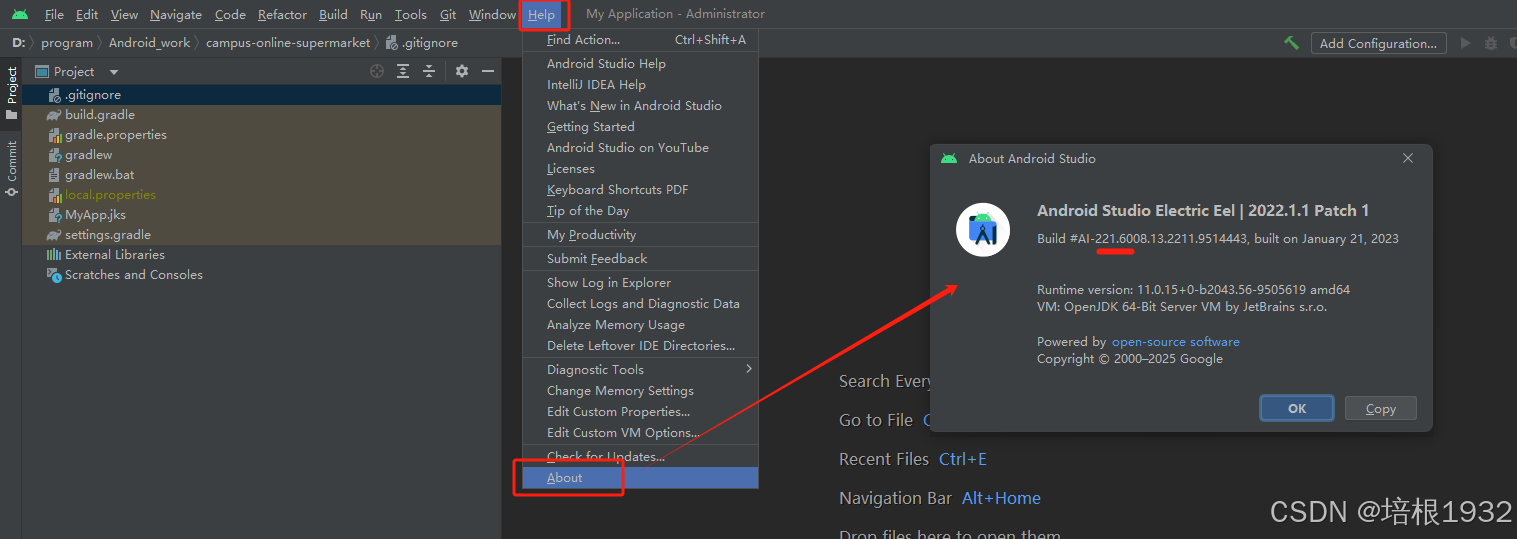Click the External Libraries bar-chart icon
The height and width of the screenshot is (539, 1517).
pos(54,255)
